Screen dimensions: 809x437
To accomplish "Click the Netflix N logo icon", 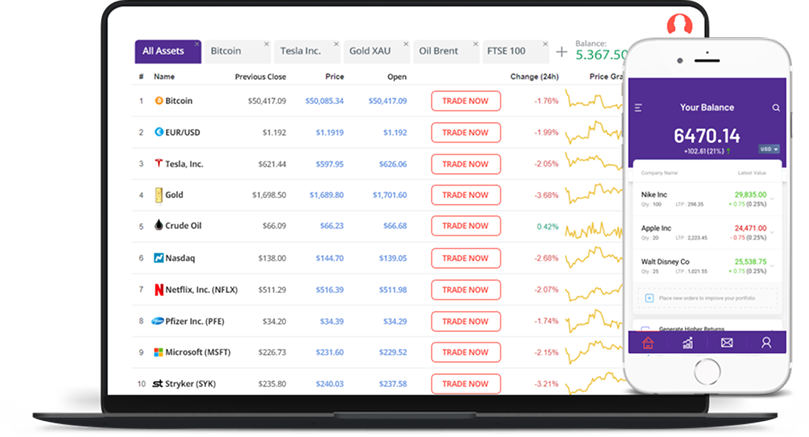I will (159, 289).
